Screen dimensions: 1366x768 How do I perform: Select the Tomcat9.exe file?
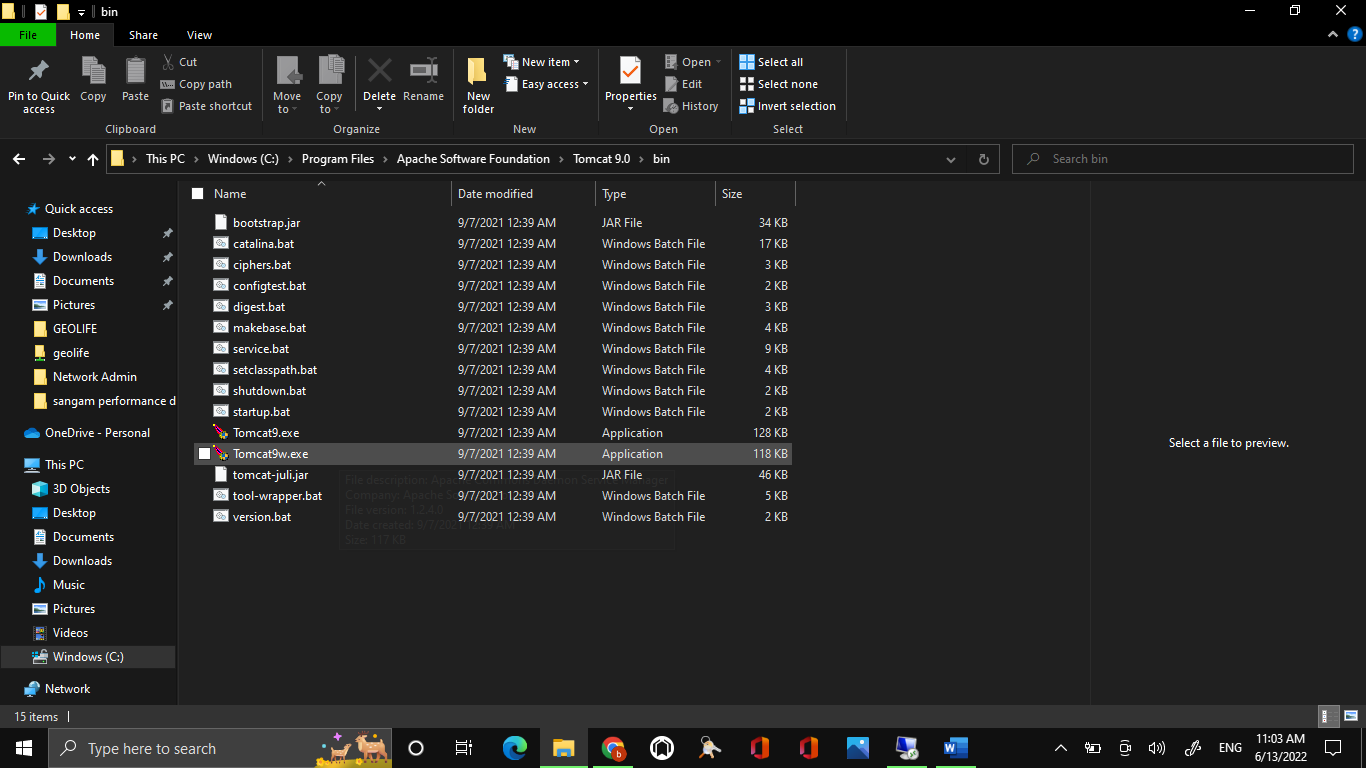pos(266,433)
